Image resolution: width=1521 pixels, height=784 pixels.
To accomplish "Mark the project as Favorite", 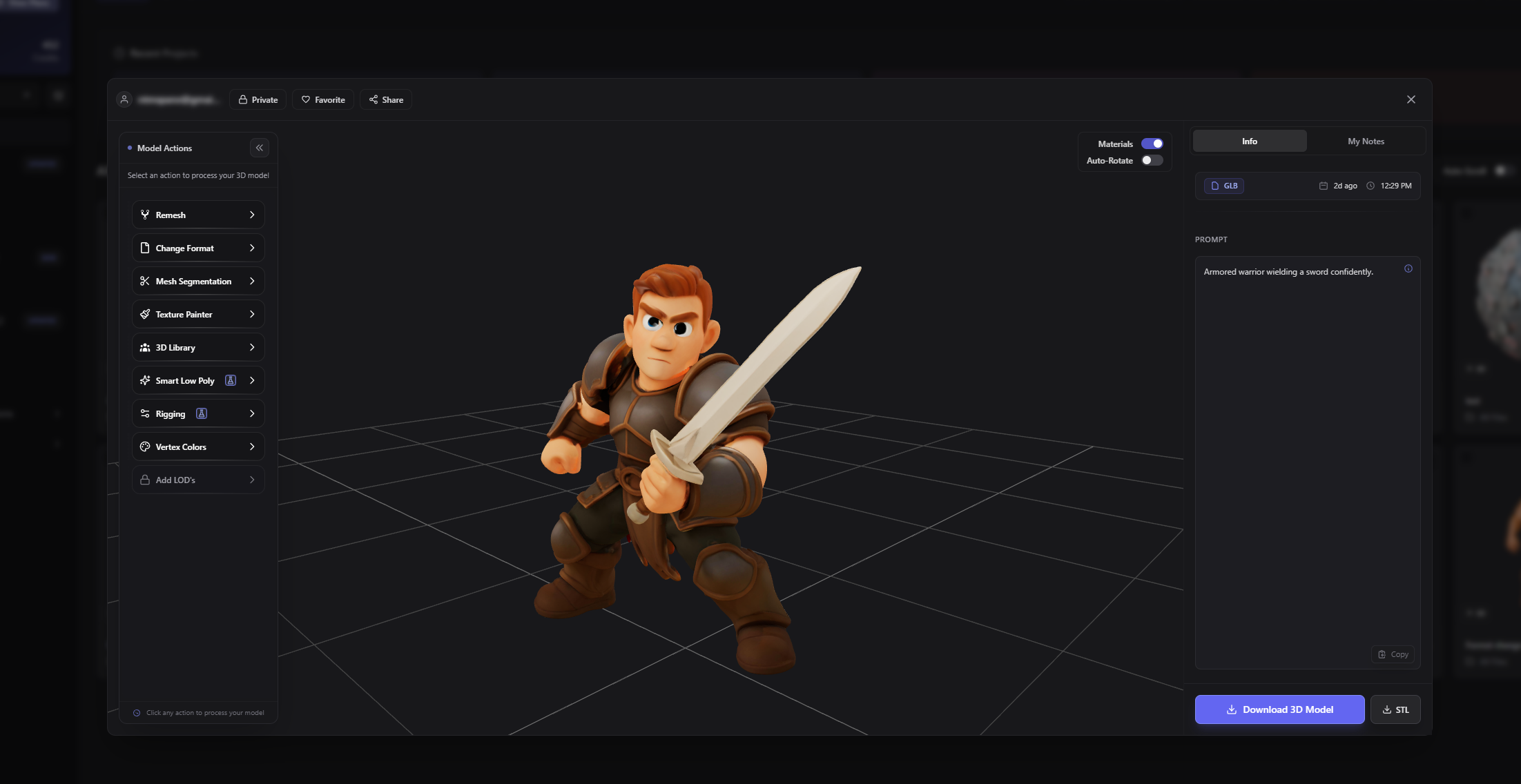I will coord(322,99).
